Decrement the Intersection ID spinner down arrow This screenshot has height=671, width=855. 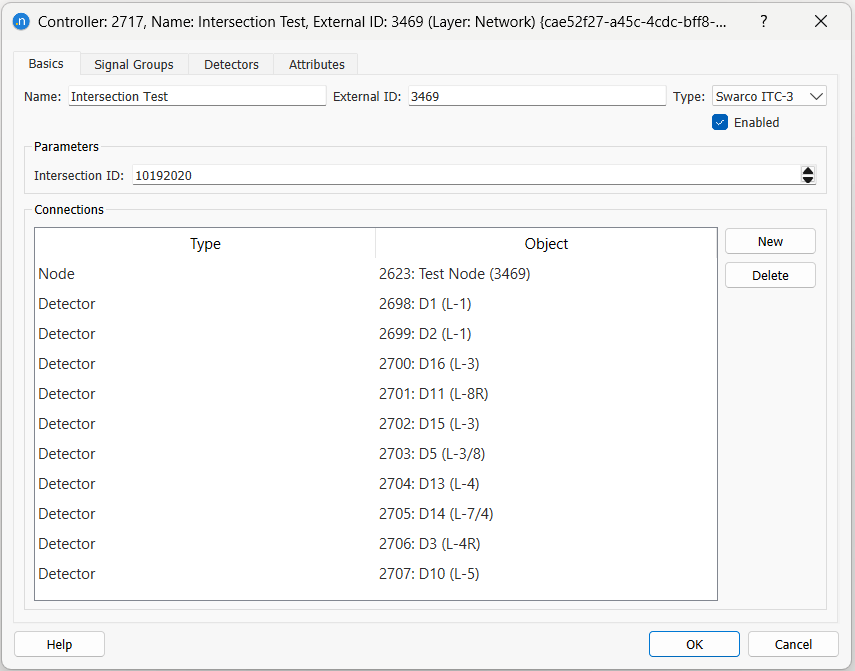808,180
